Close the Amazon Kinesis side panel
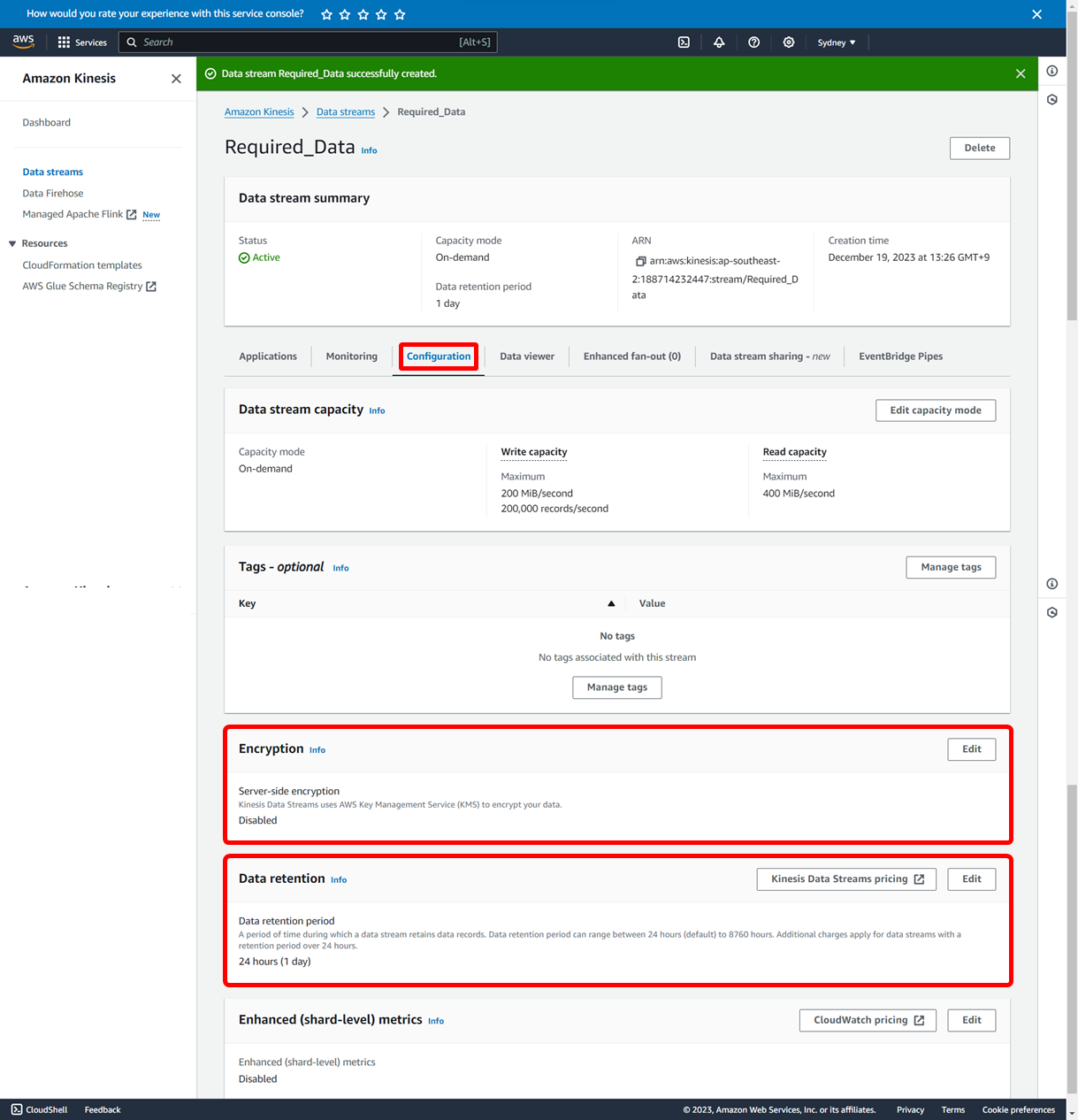 [176, 79]
